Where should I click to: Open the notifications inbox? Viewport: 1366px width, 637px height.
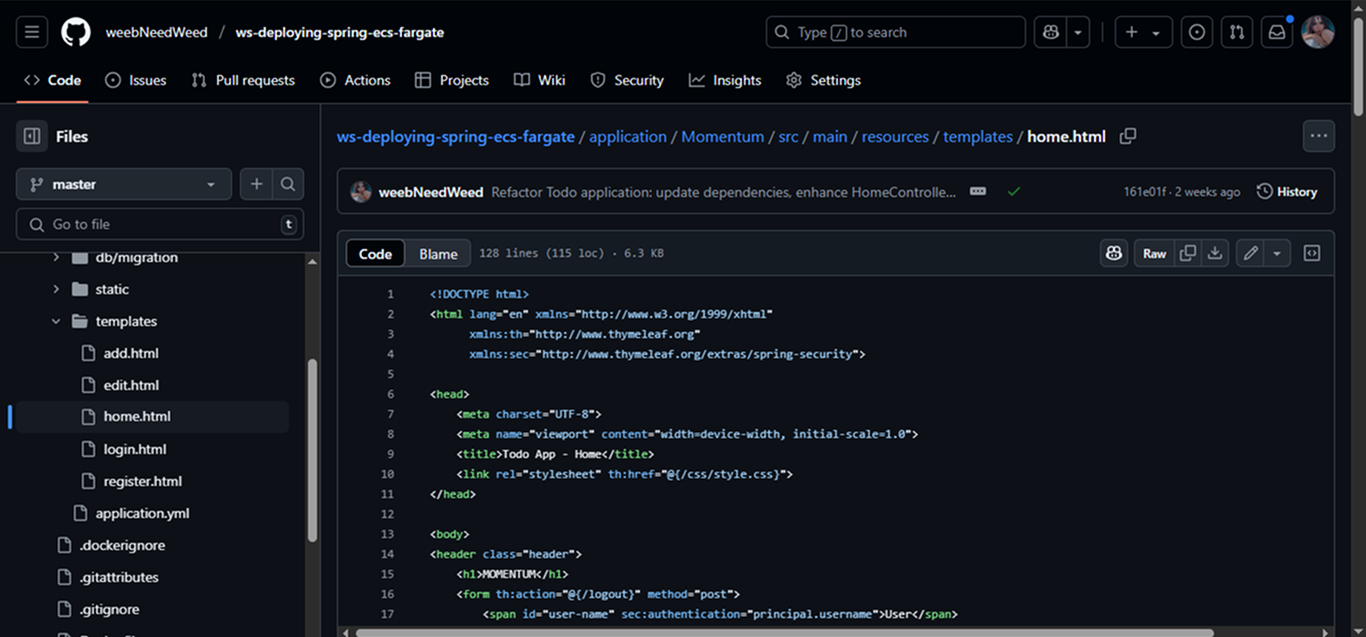point(1277,32)
